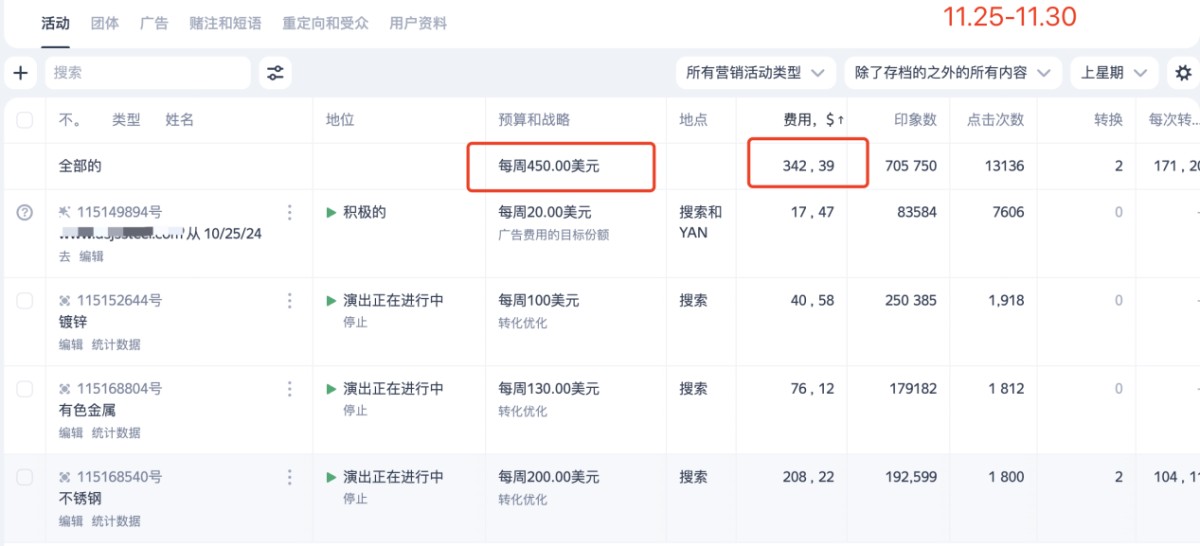Switch to the 广告 tab
The height and width of the screenshot is (546, 1200).
154,23
